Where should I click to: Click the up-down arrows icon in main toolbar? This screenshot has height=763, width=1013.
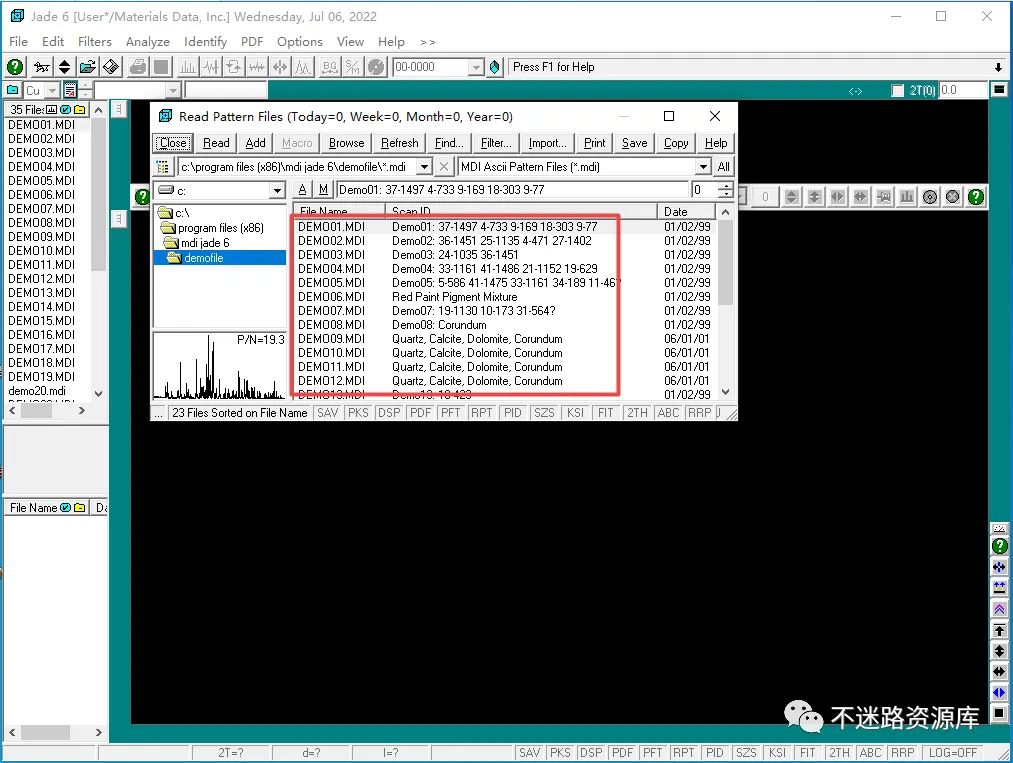[65, 67]
